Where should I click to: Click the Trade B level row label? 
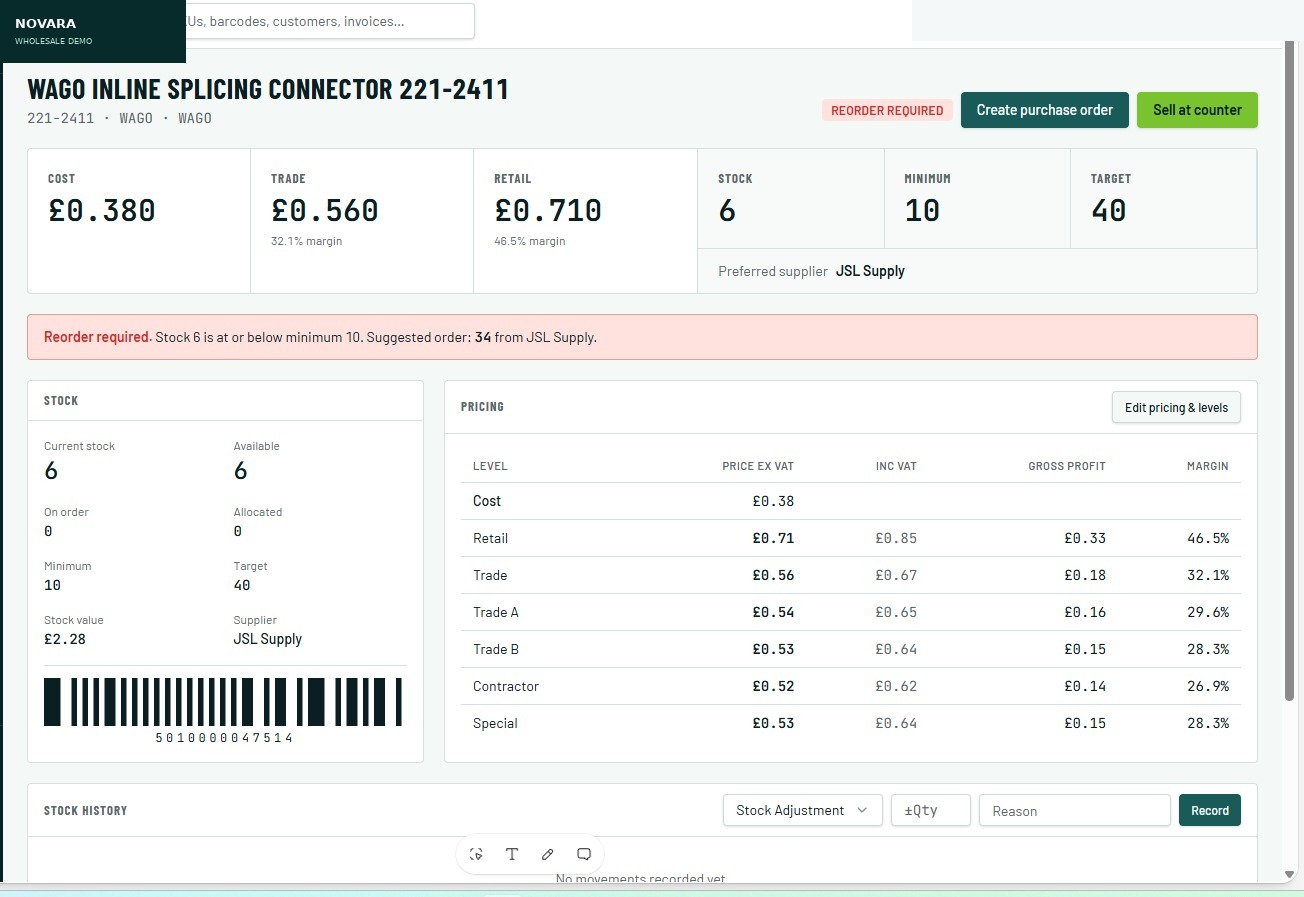496,649
